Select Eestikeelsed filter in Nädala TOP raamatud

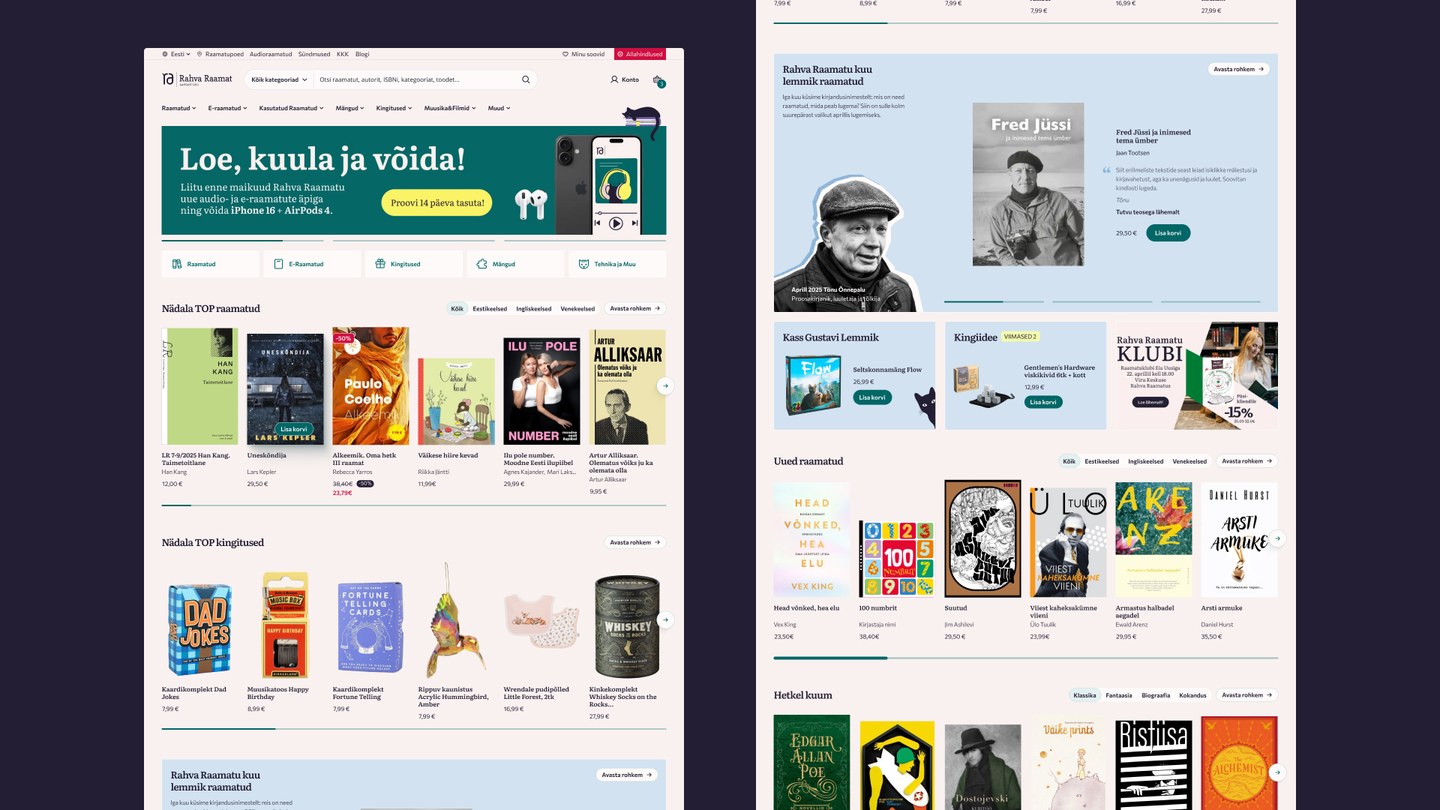click(x=490, y=309)
